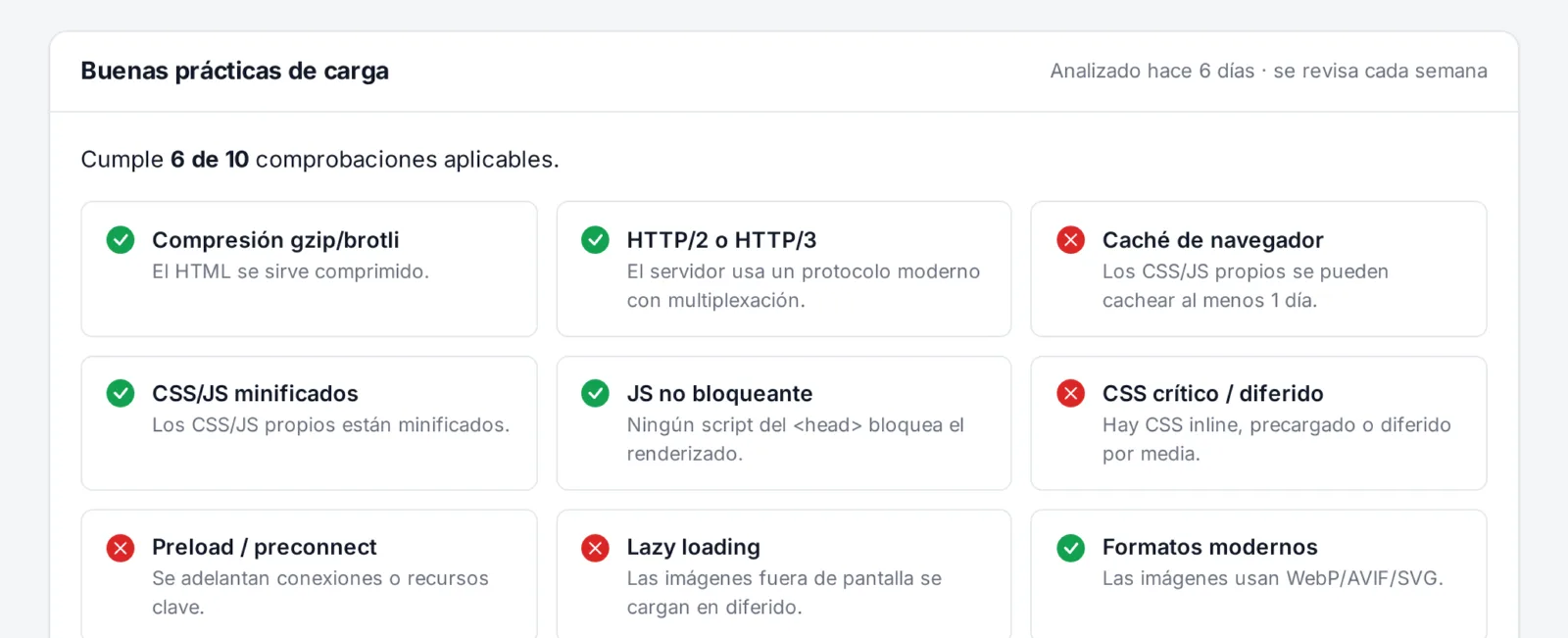Click the green check icon for Compresión gzip/brotli
Image resolution: width=1568 pixels, height=638 pixels.
pos(121,240)
